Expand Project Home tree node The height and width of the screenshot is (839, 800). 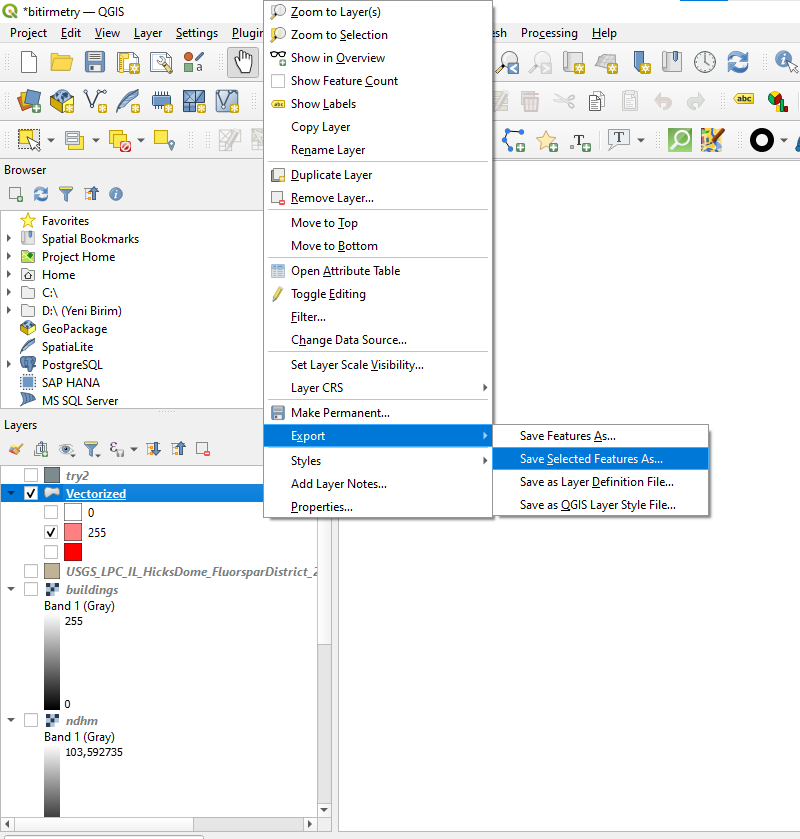[x=9, y=256]
